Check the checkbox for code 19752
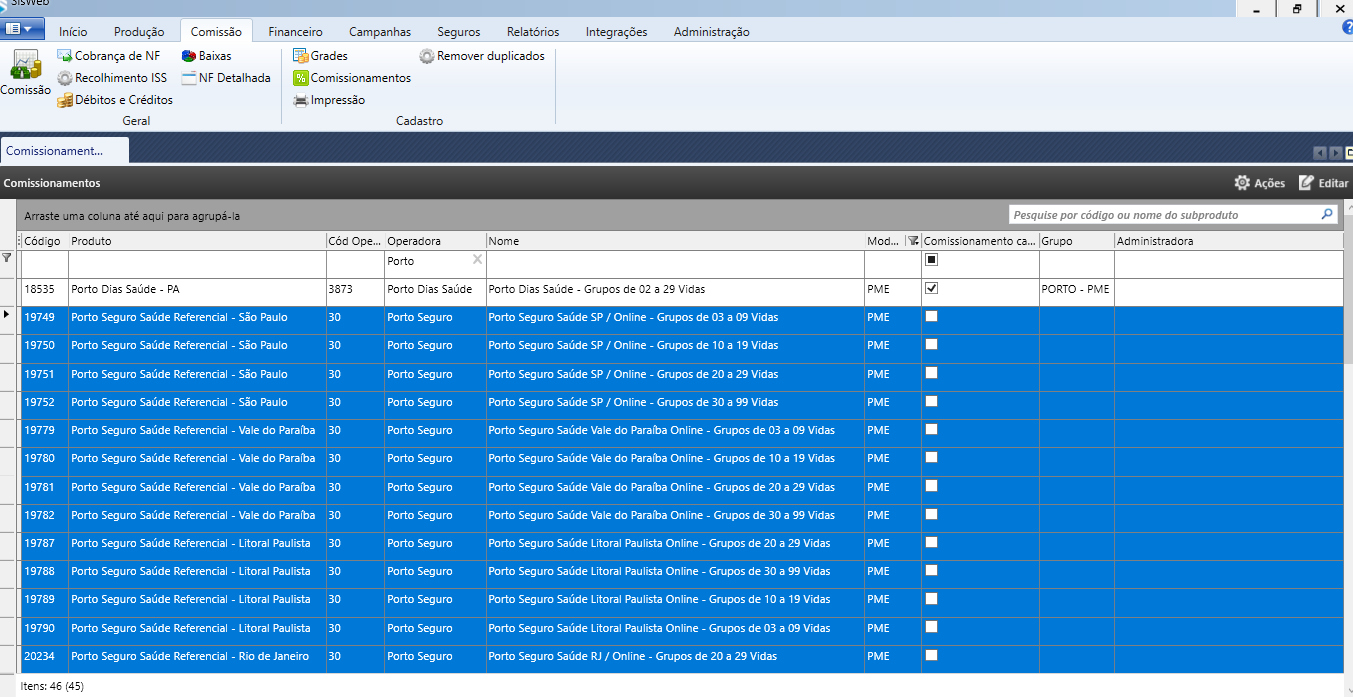Image resolution: width=1353 pixels, height=697 pixels. [931, 401]
